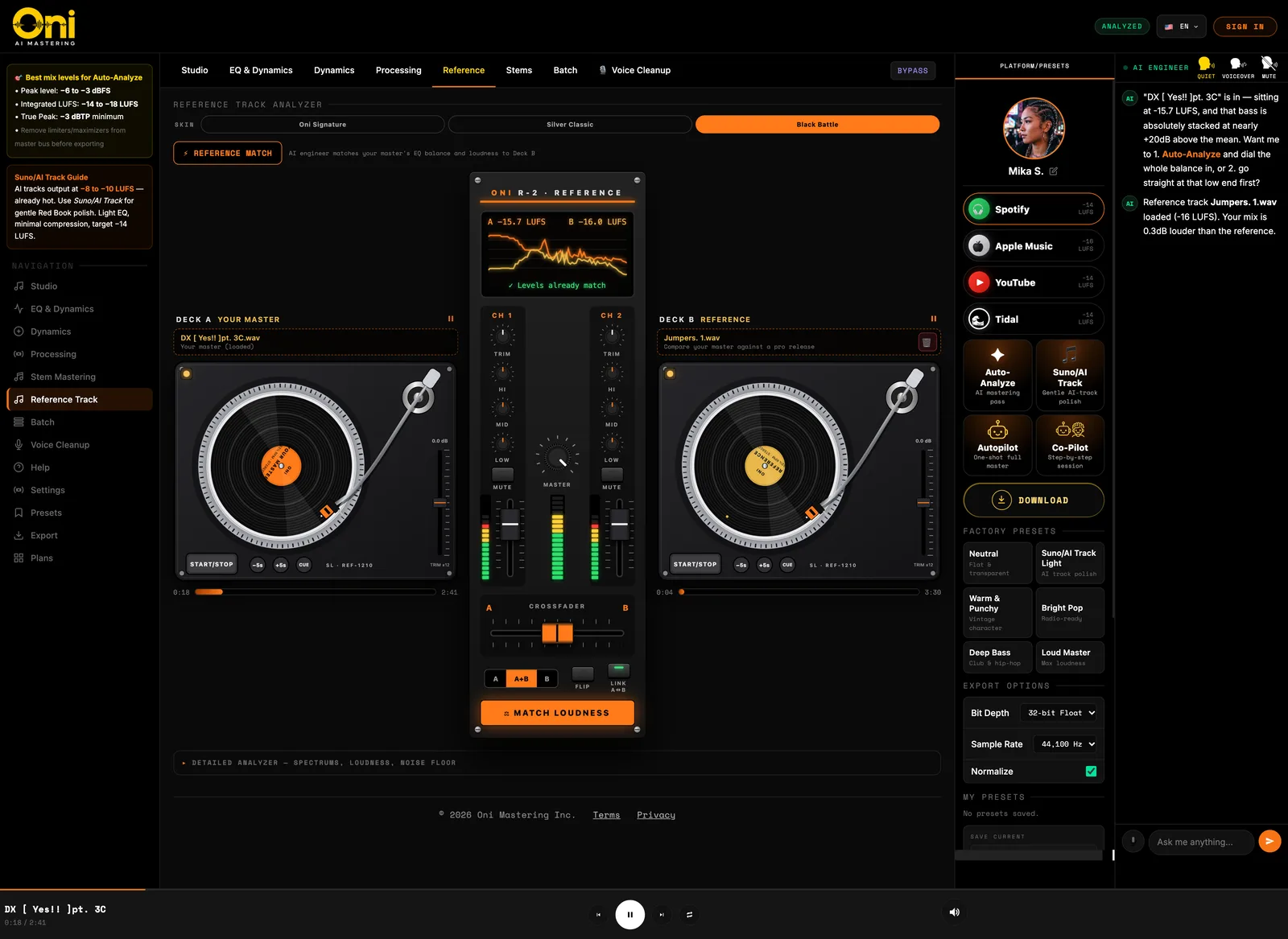Open Help from the sidebar
This screenshot has height=939, width=1288.
80,467
